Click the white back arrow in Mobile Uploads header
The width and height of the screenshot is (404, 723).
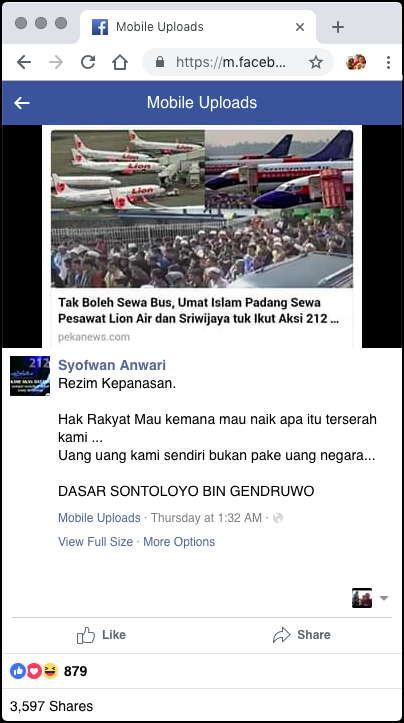[22, 103]
